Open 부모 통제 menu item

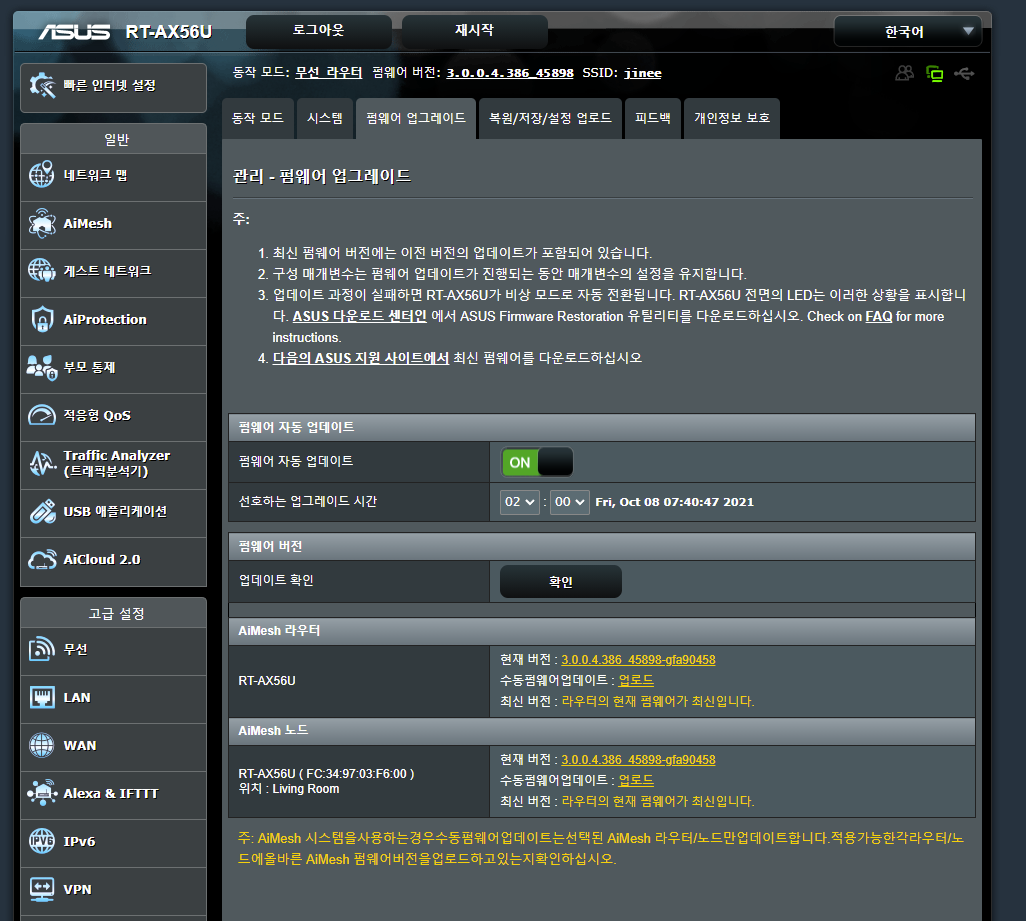(113, 368)
